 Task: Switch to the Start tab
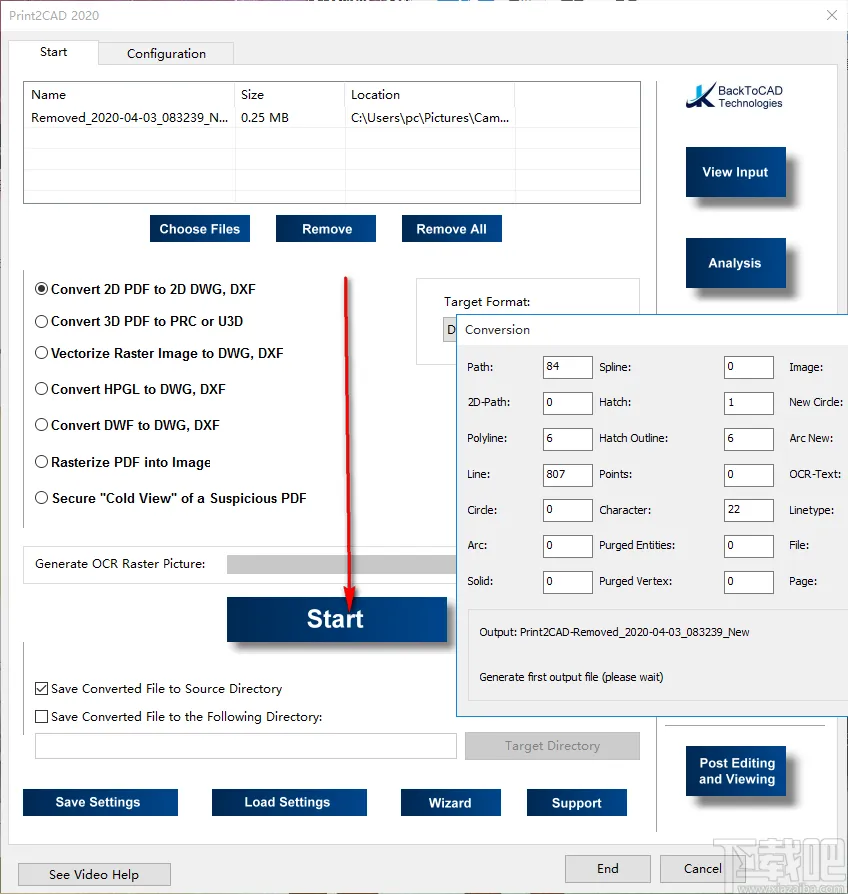click(x=54, y=52)
